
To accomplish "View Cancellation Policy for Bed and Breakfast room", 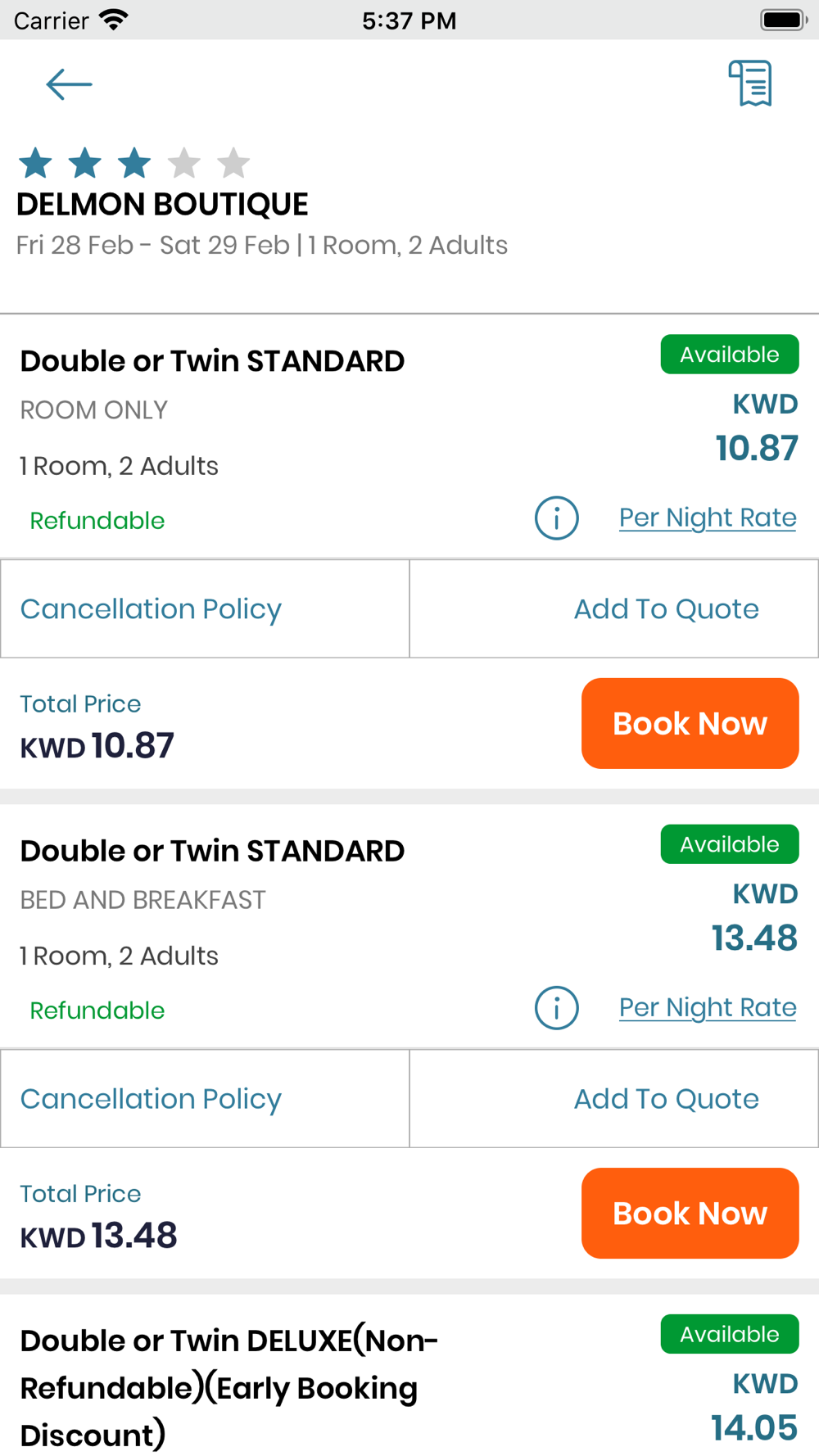I will pyautogui.click(x=151, y=1099).
